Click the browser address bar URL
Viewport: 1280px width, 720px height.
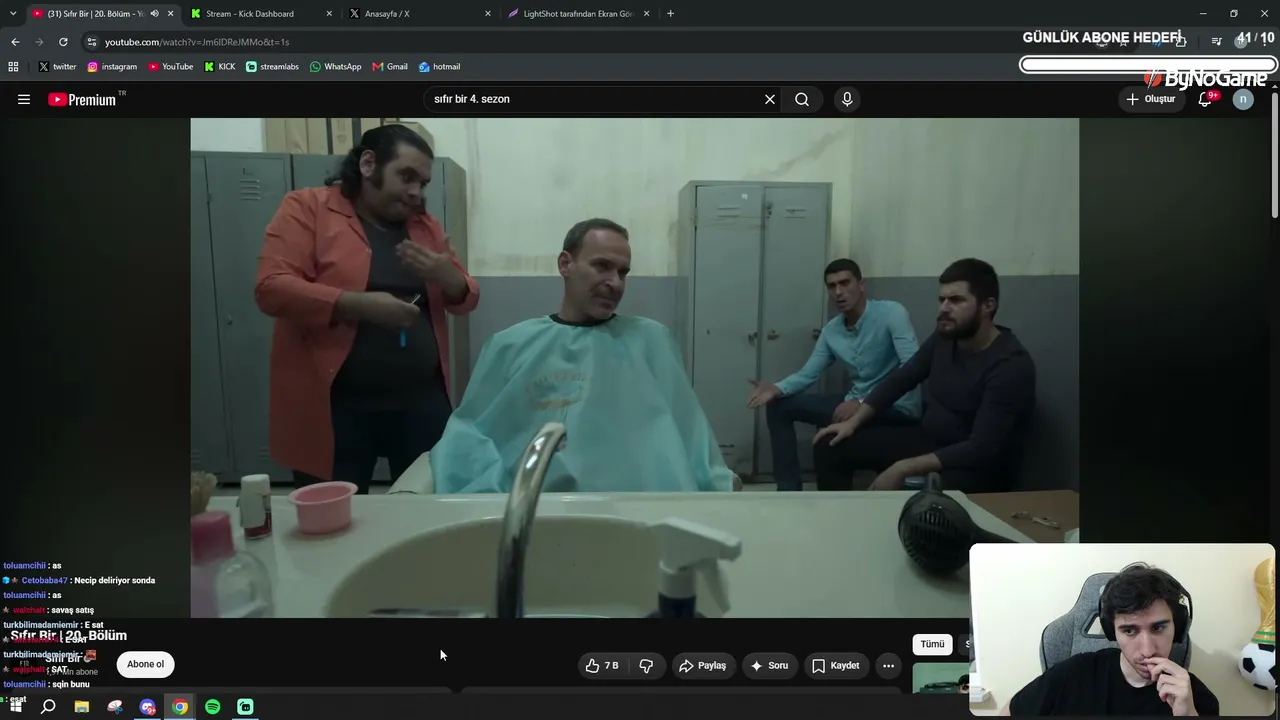point(197,42)
